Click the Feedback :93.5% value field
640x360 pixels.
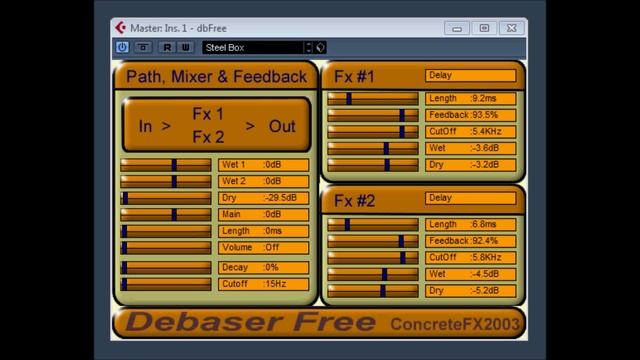click(x=470, y=115)
